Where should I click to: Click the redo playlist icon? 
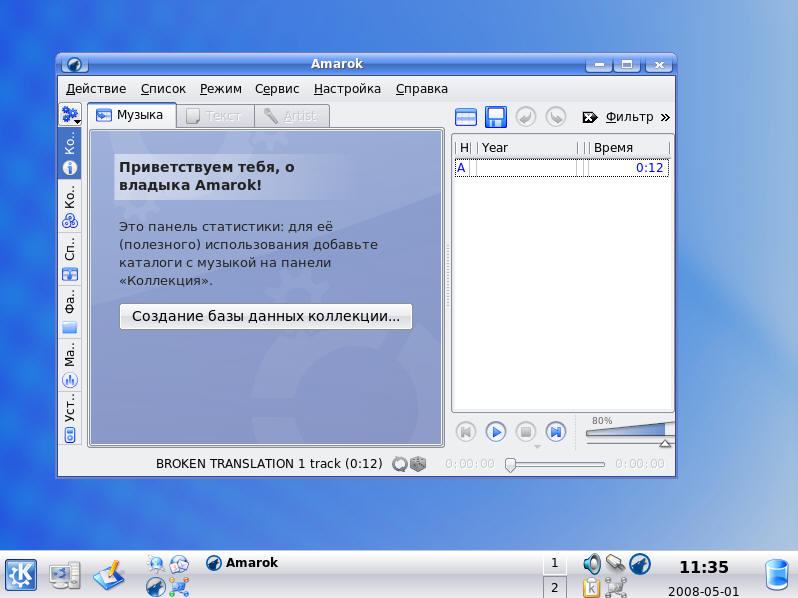[x=556, y=117]
